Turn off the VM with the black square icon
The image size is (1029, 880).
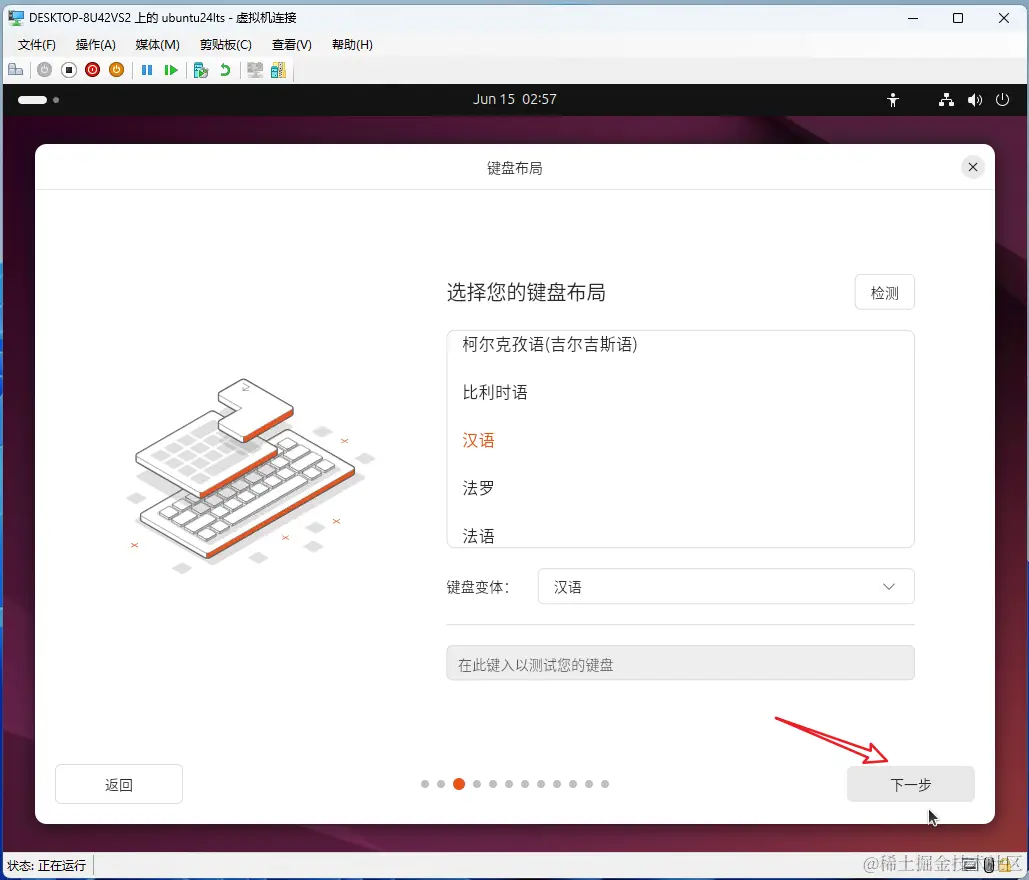point(69,70)
